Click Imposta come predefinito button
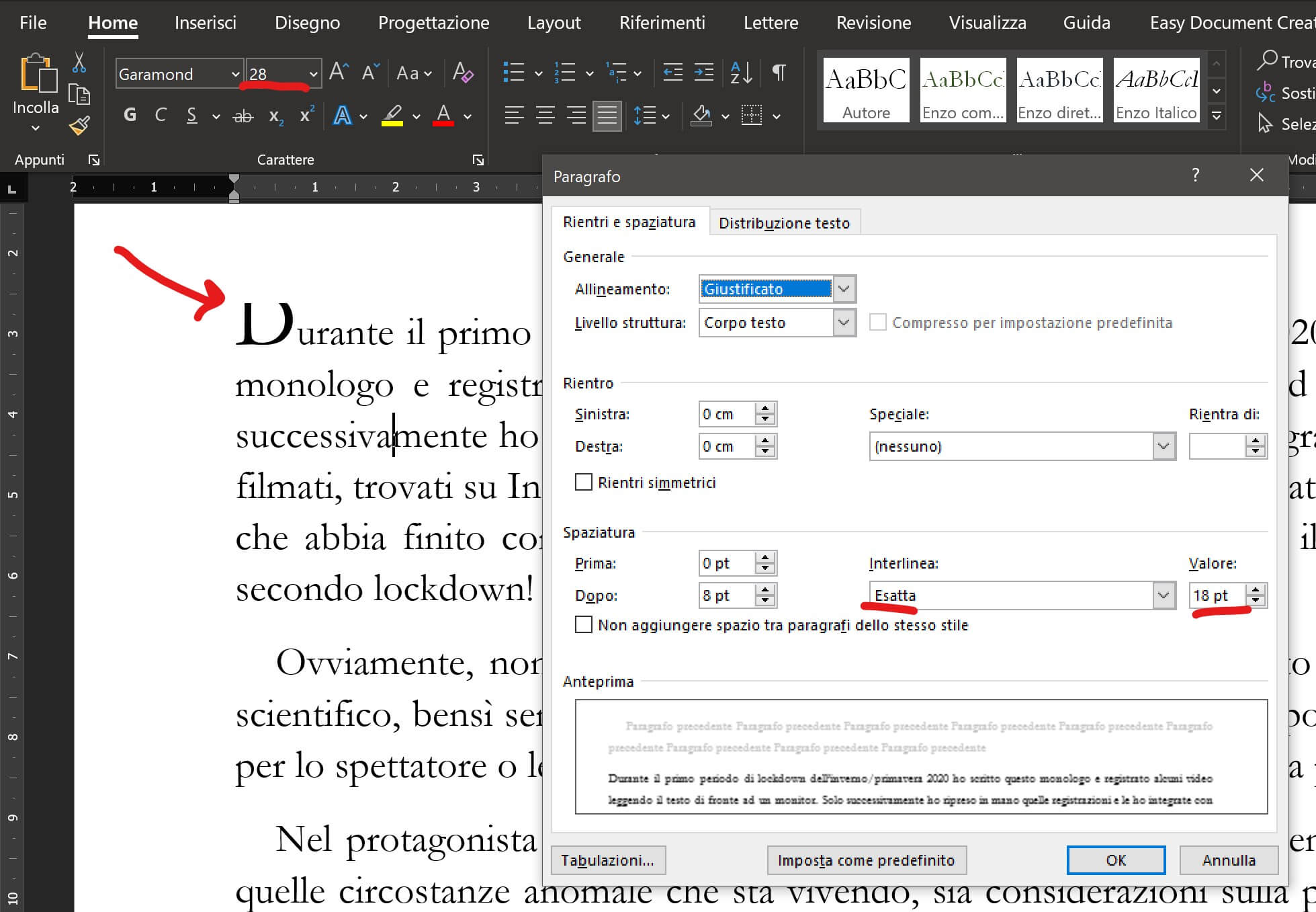The width and height of the screenshot is (1316, 912). [866, 860]
